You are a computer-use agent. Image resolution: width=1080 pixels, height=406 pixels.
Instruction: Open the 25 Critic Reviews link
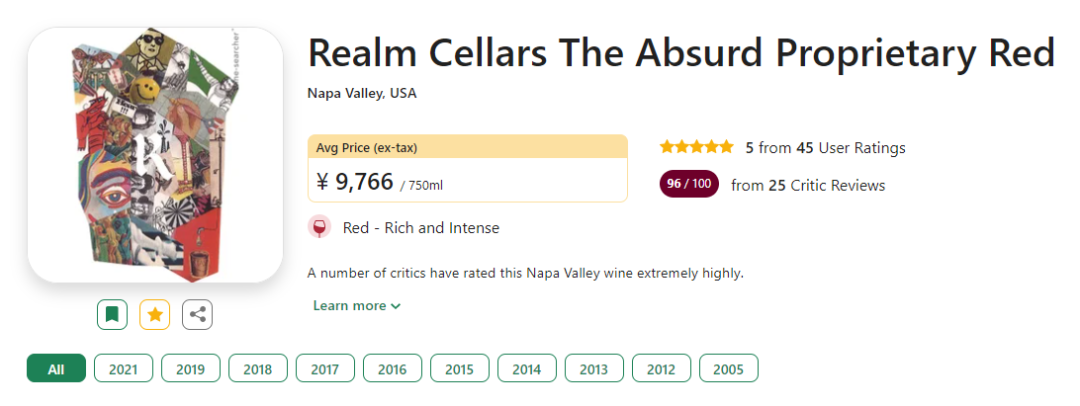pos(808,185)
